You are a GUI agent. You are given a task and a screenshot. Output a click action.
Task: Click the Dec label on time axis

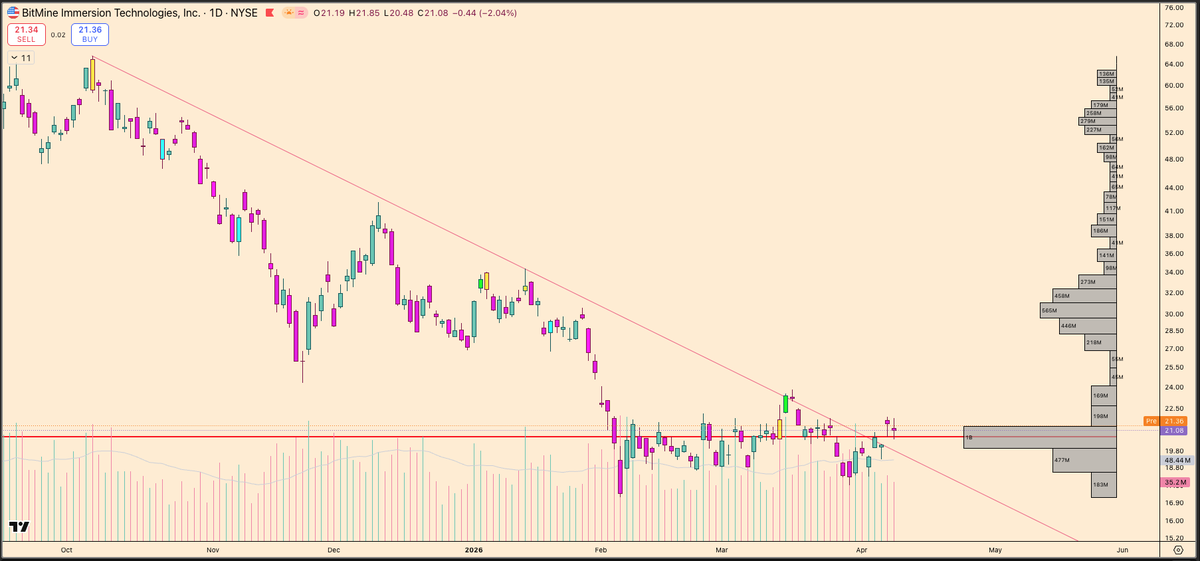(333, 549)
